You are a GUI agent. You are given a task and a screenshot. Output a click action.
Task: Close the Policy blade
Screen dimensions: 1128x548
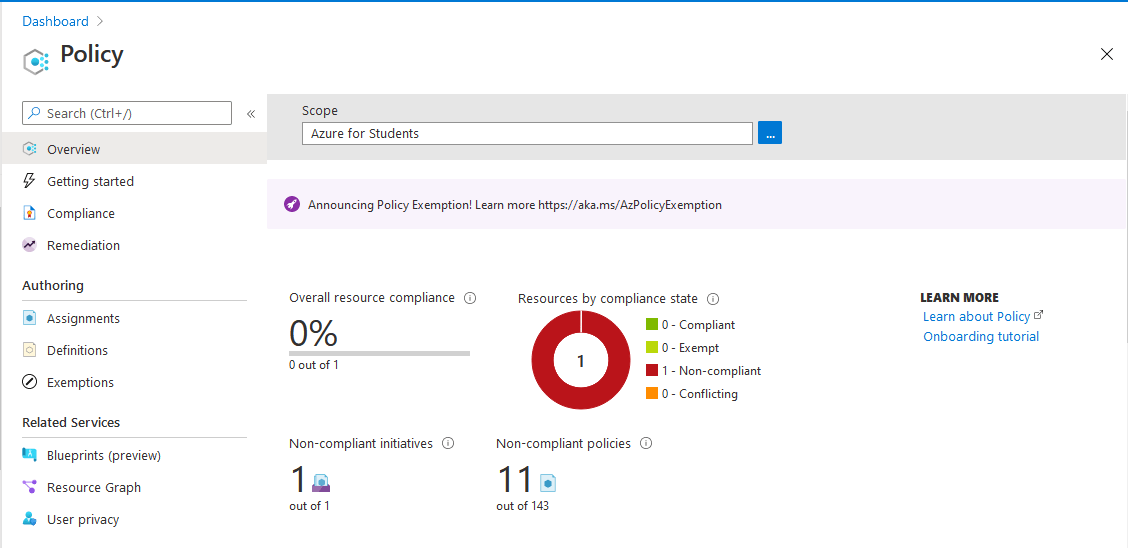point(1106,54)
